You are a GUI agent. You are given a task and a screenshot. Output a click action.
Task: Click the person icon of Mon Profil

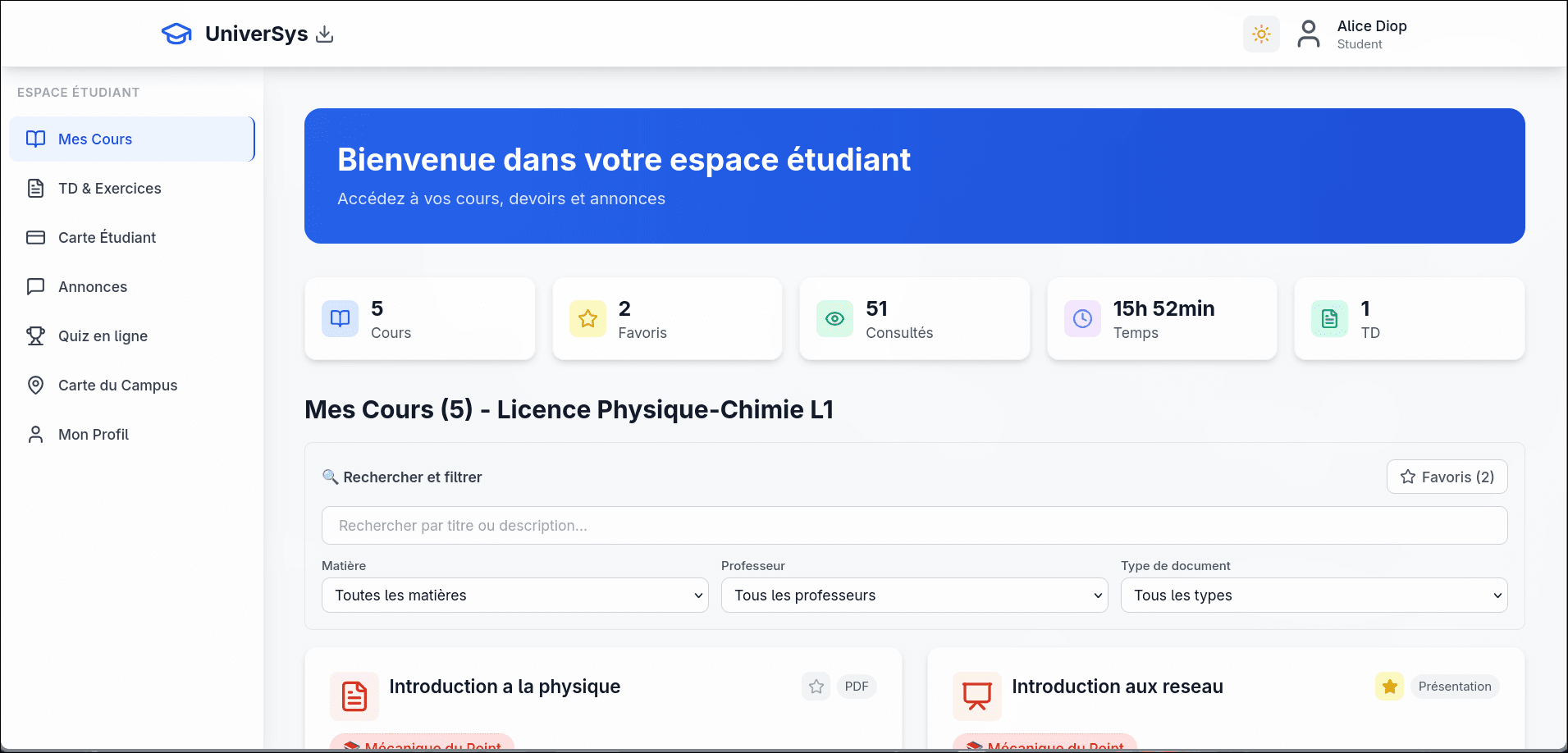(x=36, y=434)
